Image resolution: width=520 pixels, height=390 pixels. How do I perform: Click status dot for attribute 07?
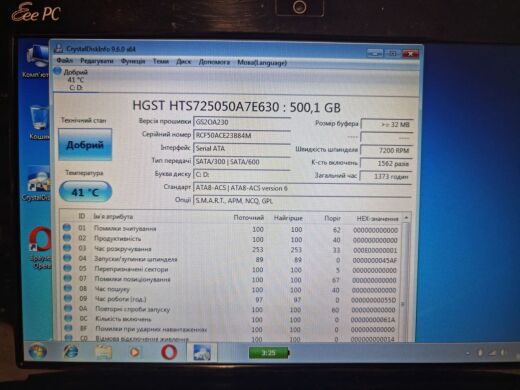68,278
